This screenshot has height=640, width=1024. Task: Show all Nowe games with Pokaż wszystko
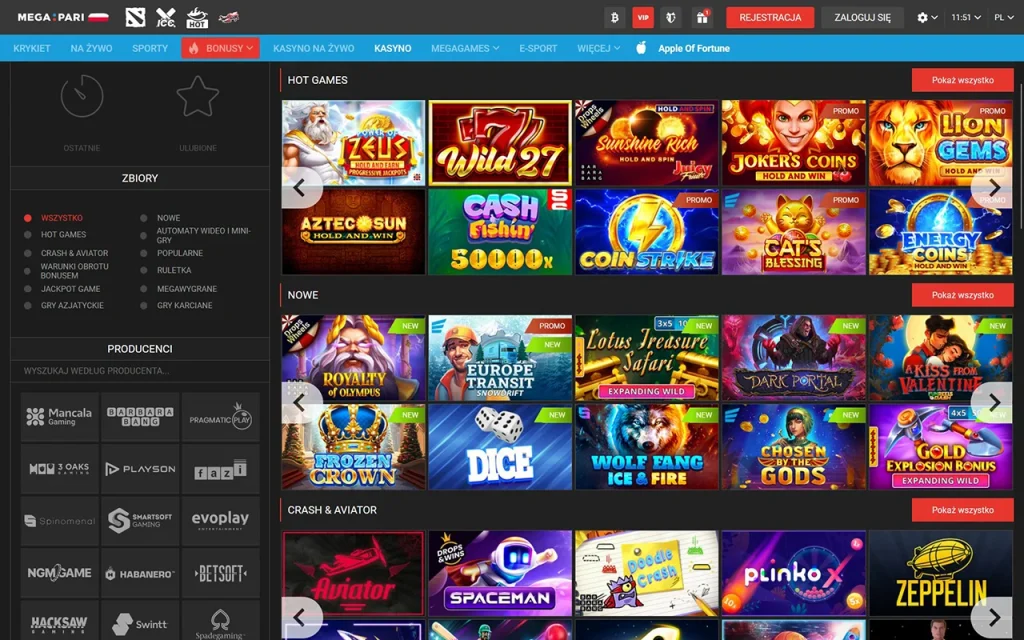coord(963,295)
